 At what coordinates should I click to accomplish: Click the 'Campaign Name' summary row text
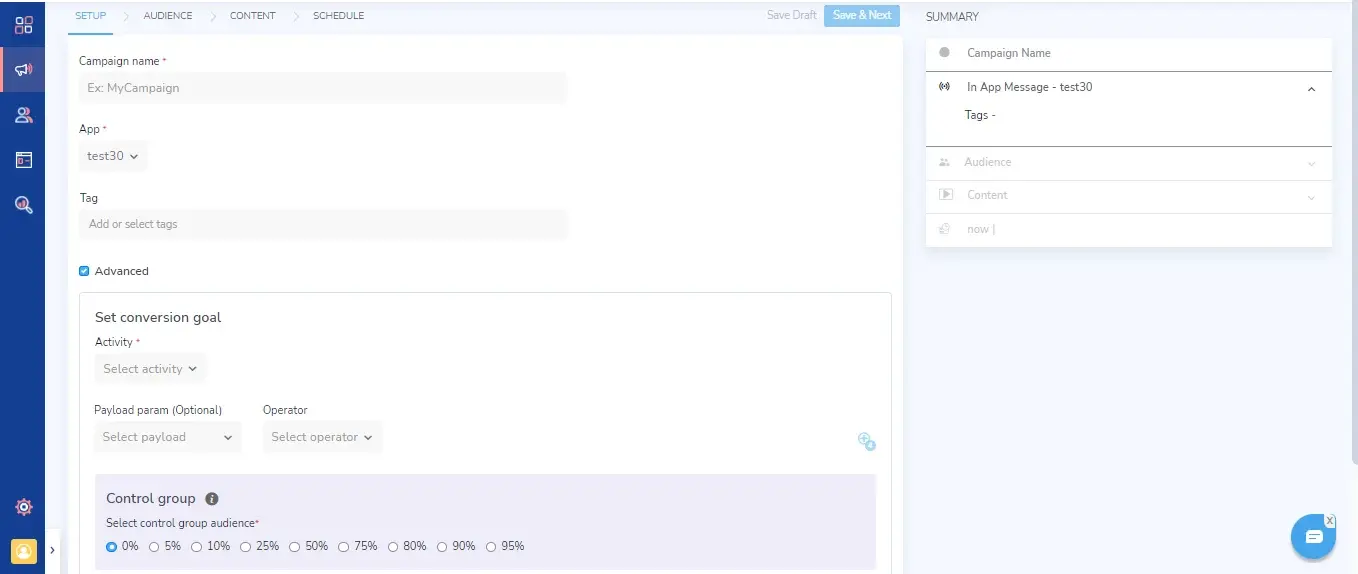coord(1009,53)
